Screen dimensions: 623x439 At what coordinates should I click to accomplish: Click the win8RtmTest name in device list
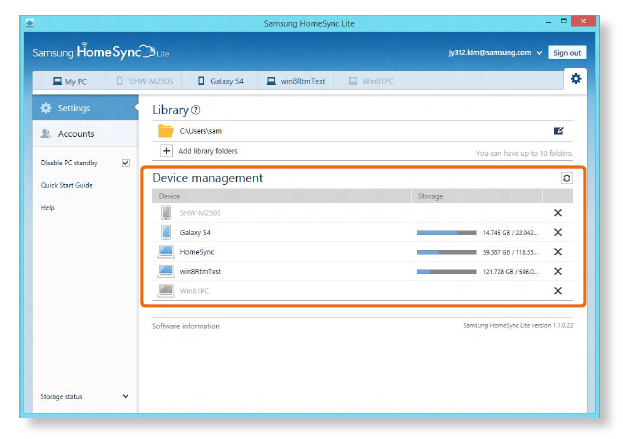[200, 271]
